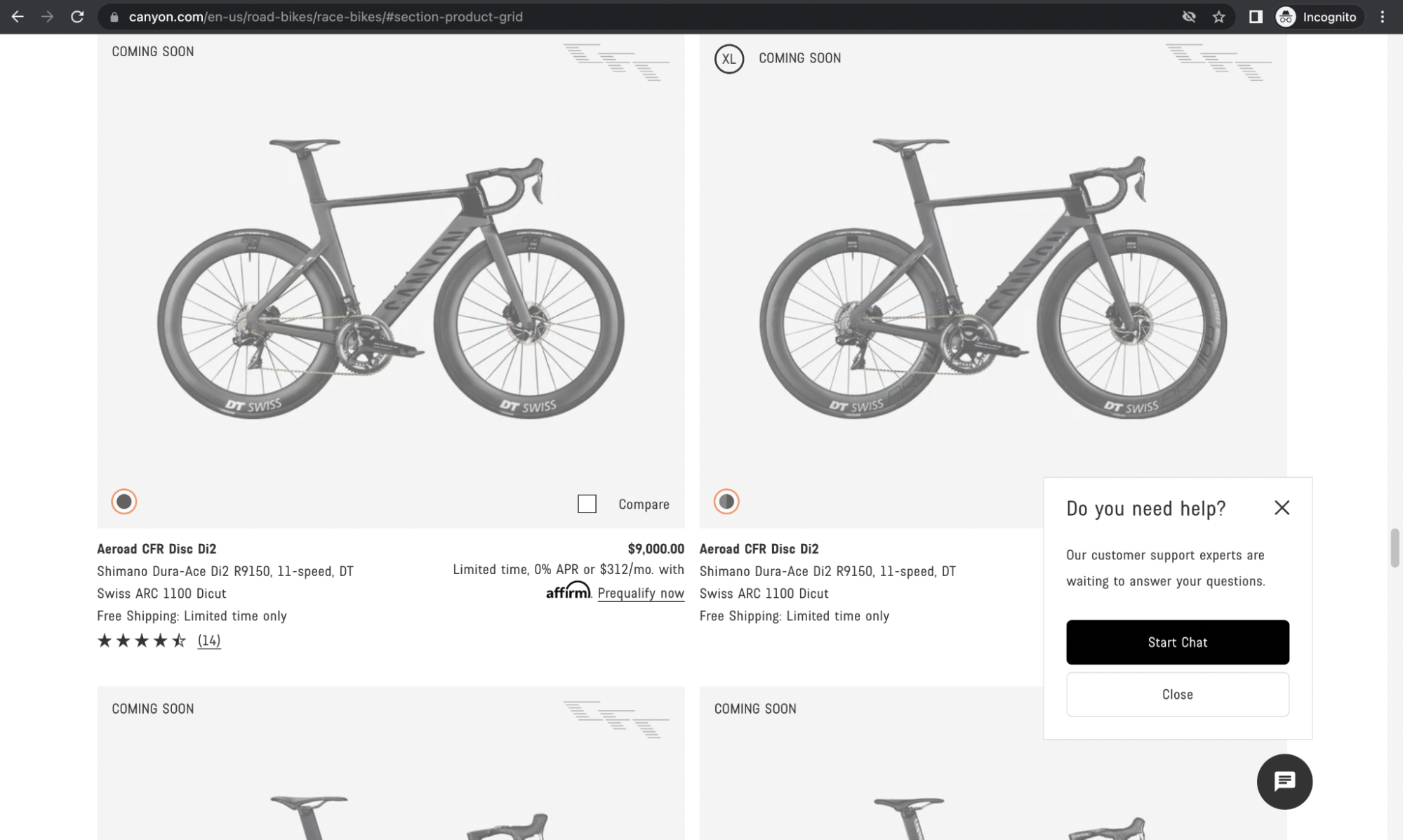
Task: Click the star rating of first Aeroad
Action: coord(142,640)
